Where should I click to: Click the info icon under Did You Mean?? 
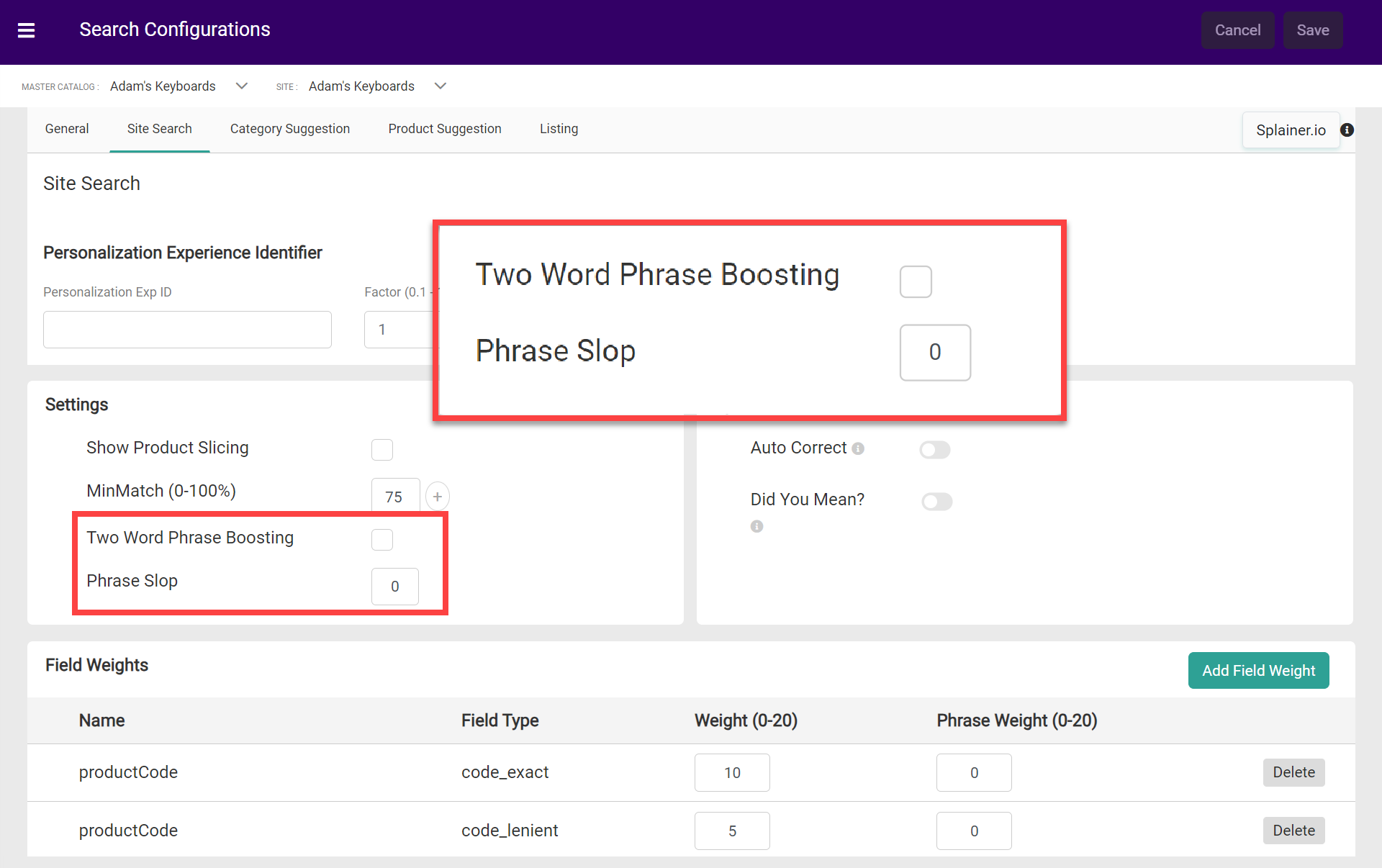[757, 526]
